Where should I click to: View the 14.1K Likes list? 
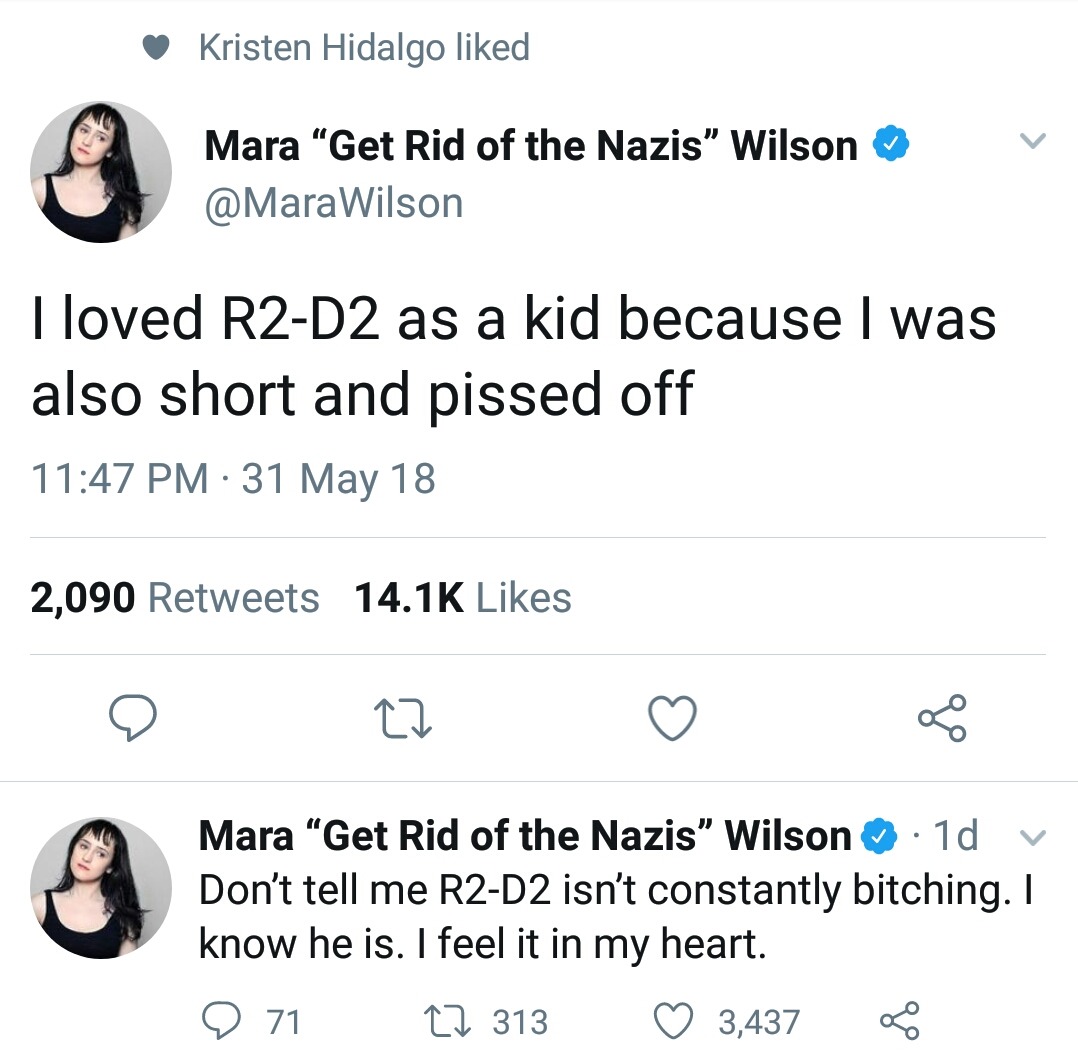[x=463, y=598]
